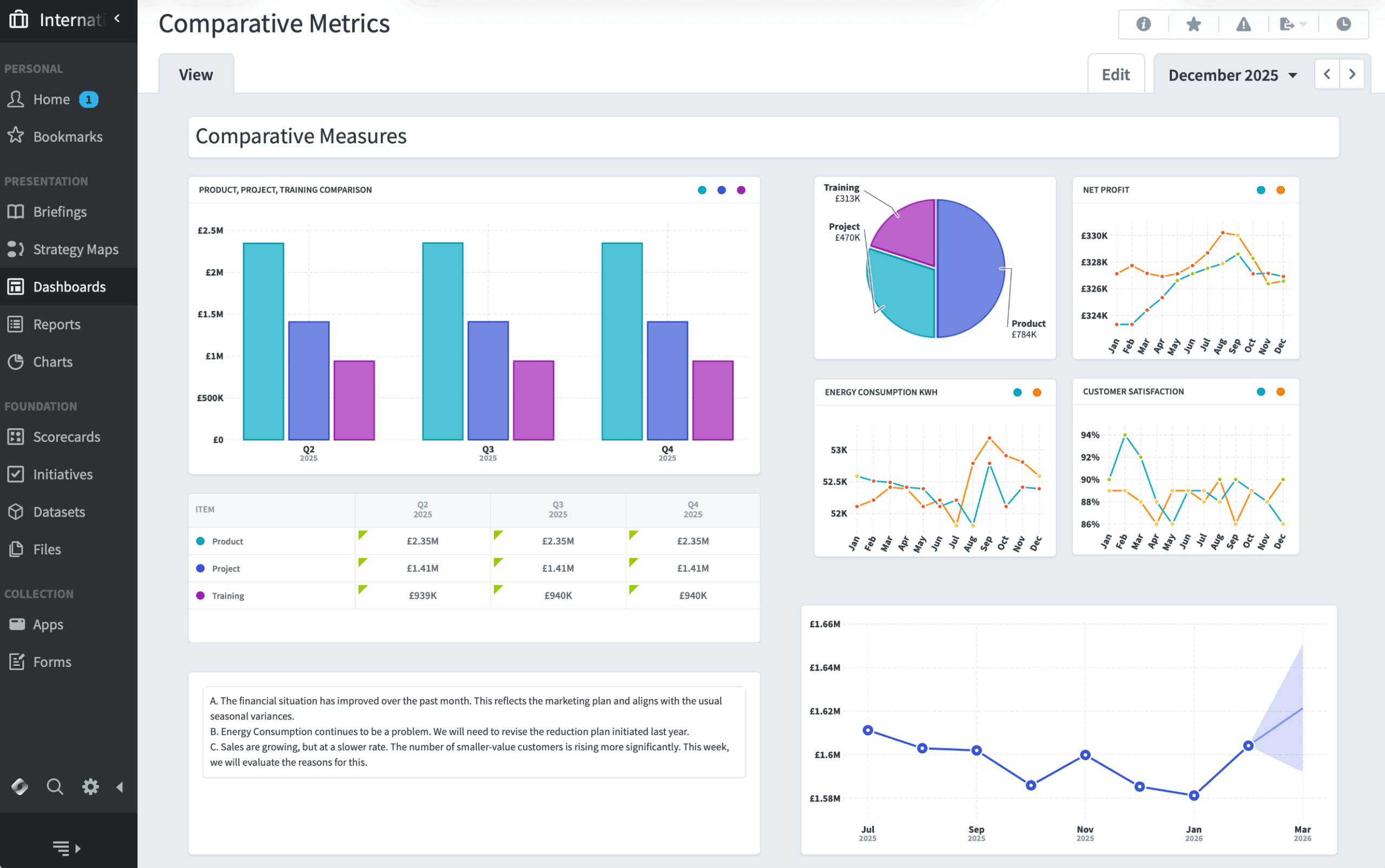Open the Datasets cube icon
This screenshot has height=868, width=1385.
16,512
